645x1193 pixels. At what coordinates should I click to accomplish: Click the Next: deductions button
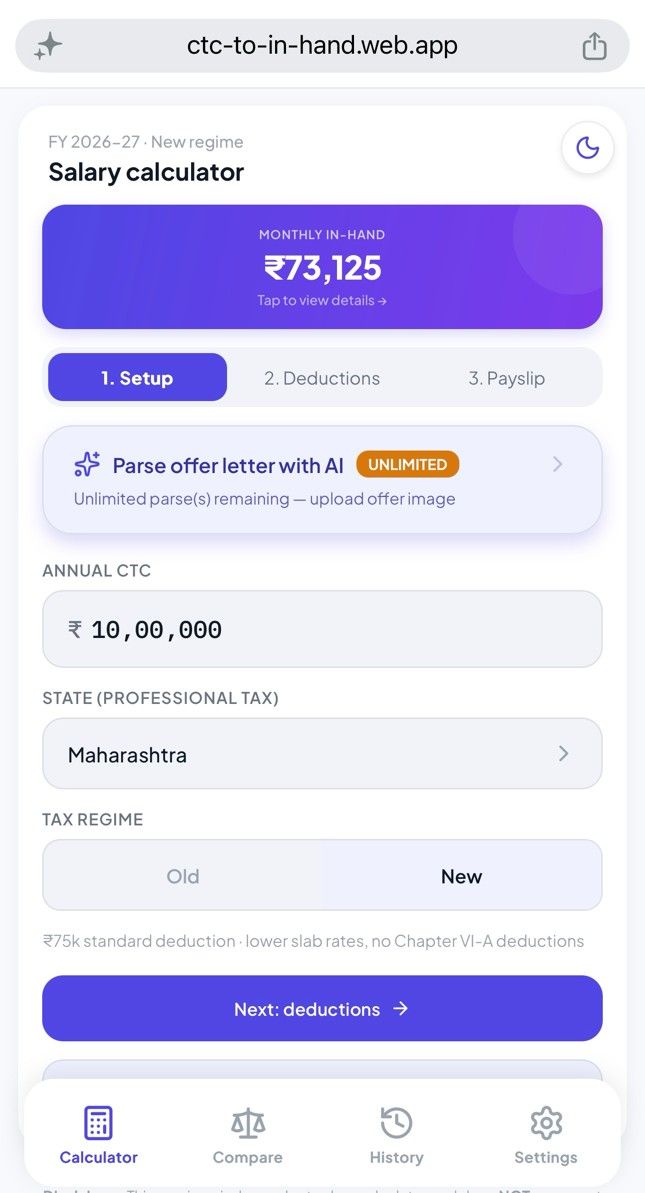pos(322,1009)
